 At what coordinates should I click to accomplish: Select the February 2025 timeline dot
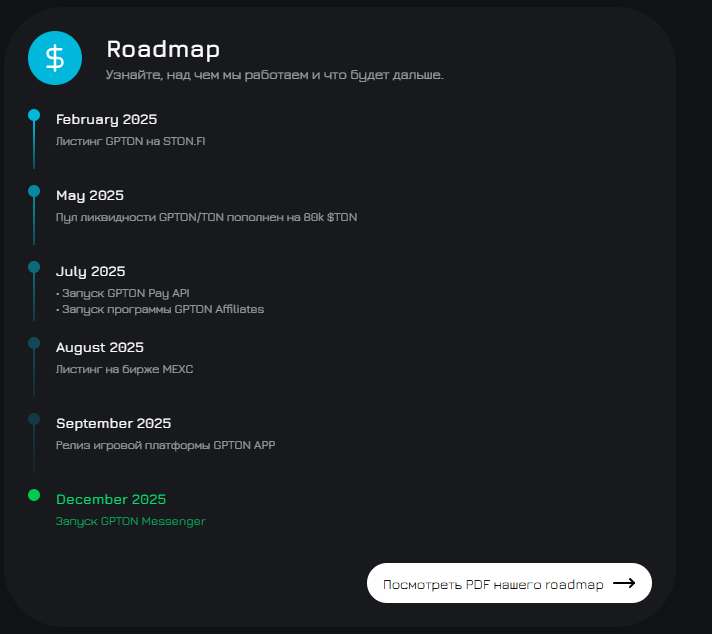[34, 115]
